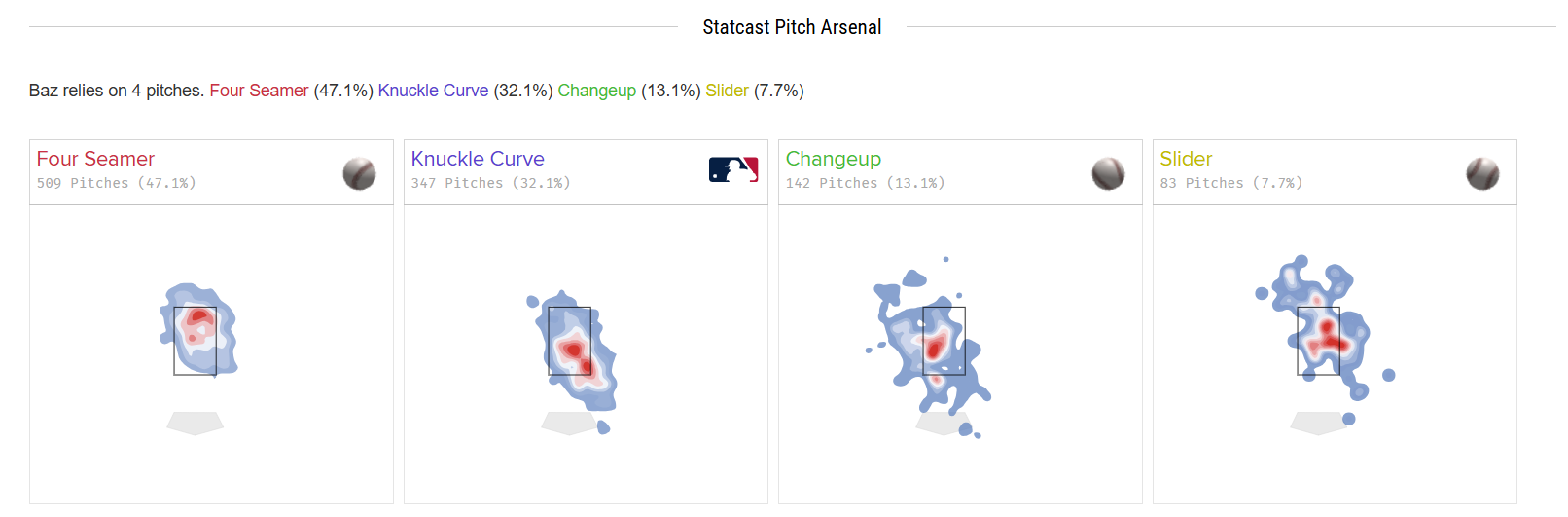Click the Changeup baseball icon
1568x517 pixels.
[x=1108, y=173]
